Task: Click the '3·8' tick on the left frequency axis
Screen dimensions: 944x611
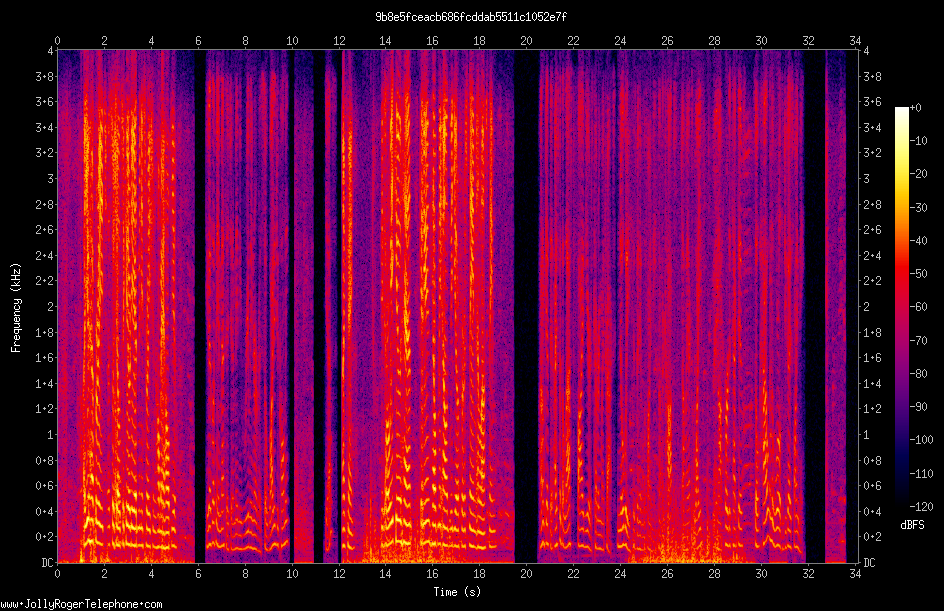Action: [x=45, y=76]
